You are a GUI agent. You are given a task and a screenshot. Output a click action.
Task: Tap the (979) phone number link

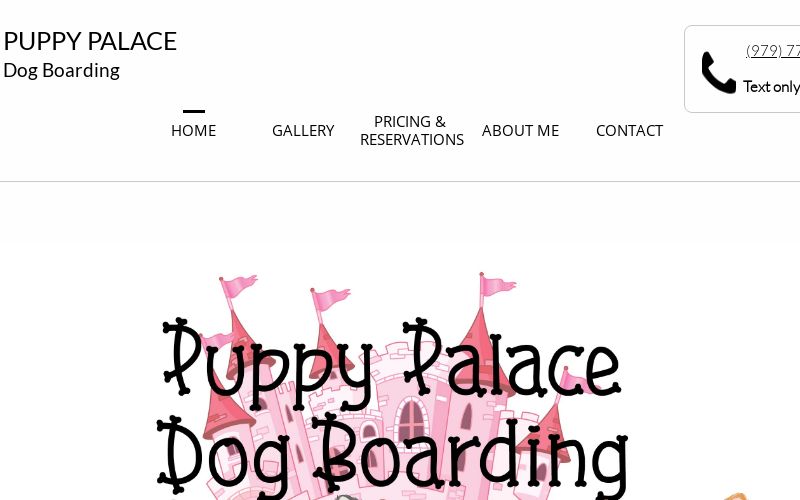[773, 51]
